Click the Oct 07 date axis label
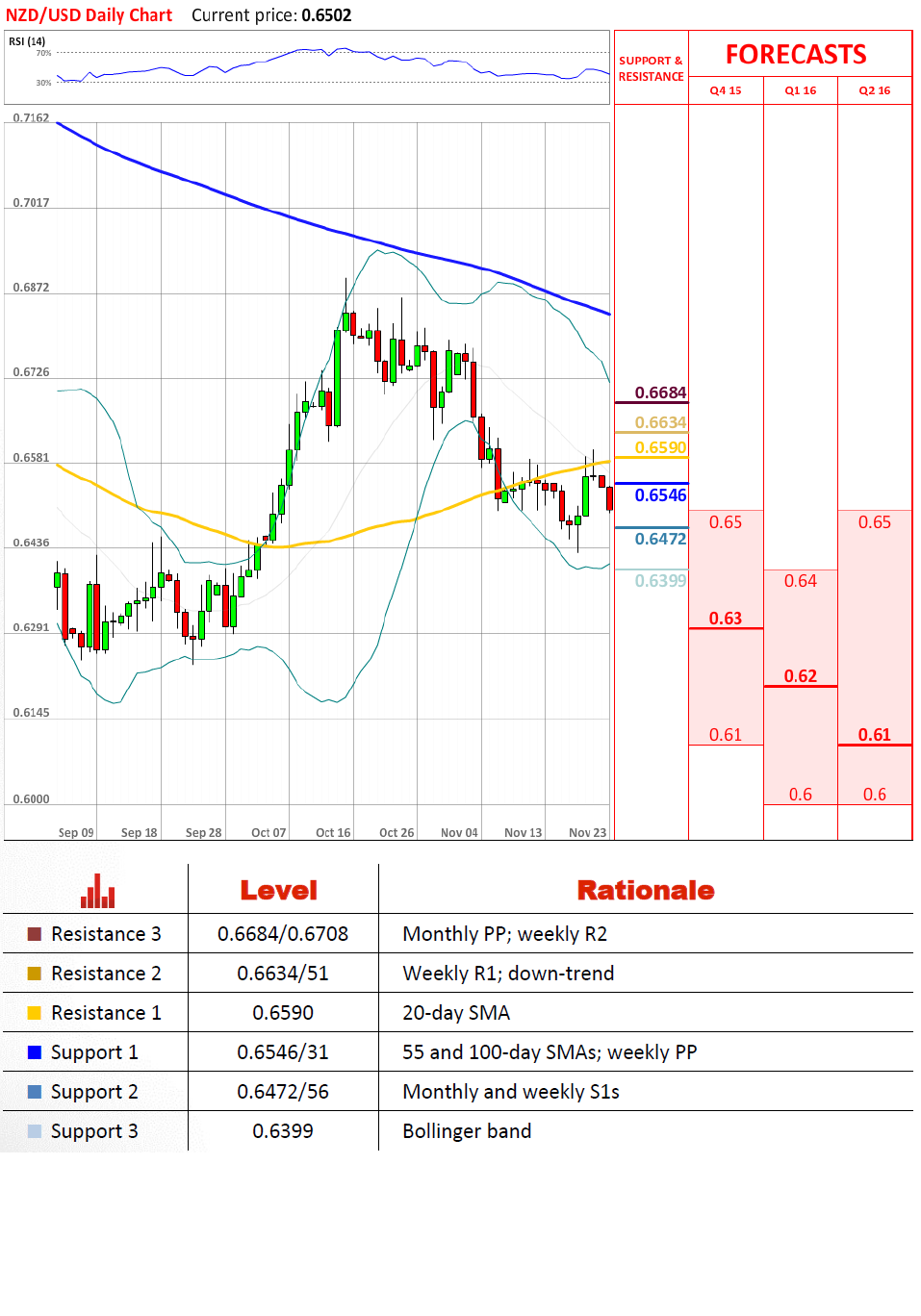Viewport: 921px width, 1316px height. click(269, 833)
